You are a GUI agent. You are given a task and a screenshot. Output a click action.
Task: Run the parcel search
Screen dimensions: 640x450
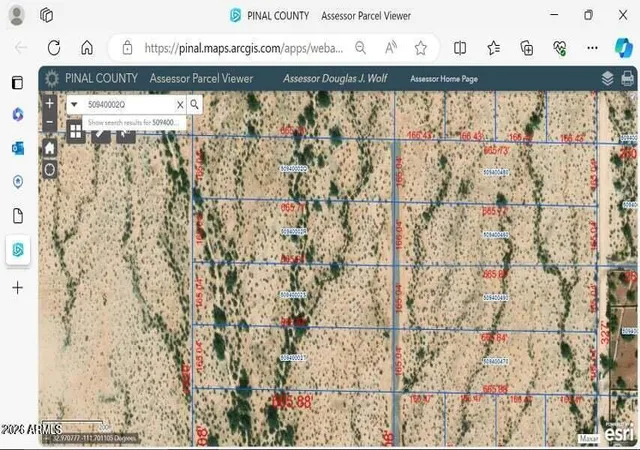(195, 105)
